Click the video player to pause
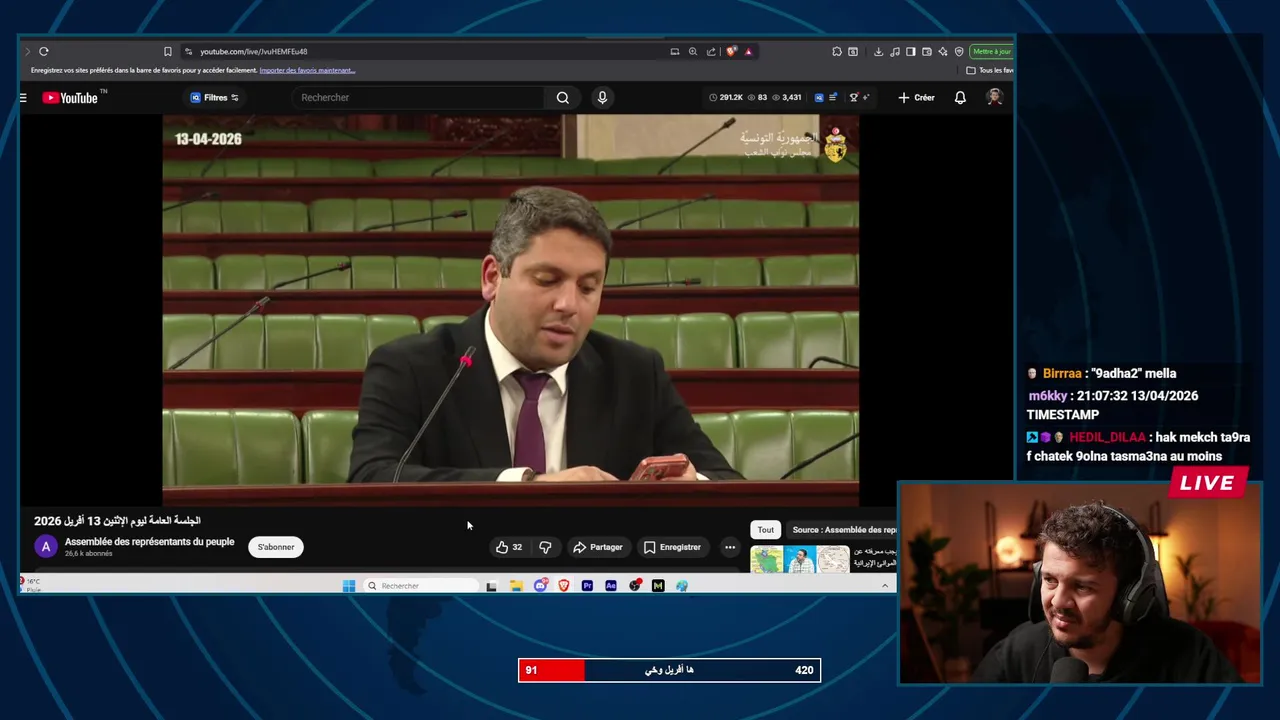The image size is (1280, 720). click(x=510, y=310)
